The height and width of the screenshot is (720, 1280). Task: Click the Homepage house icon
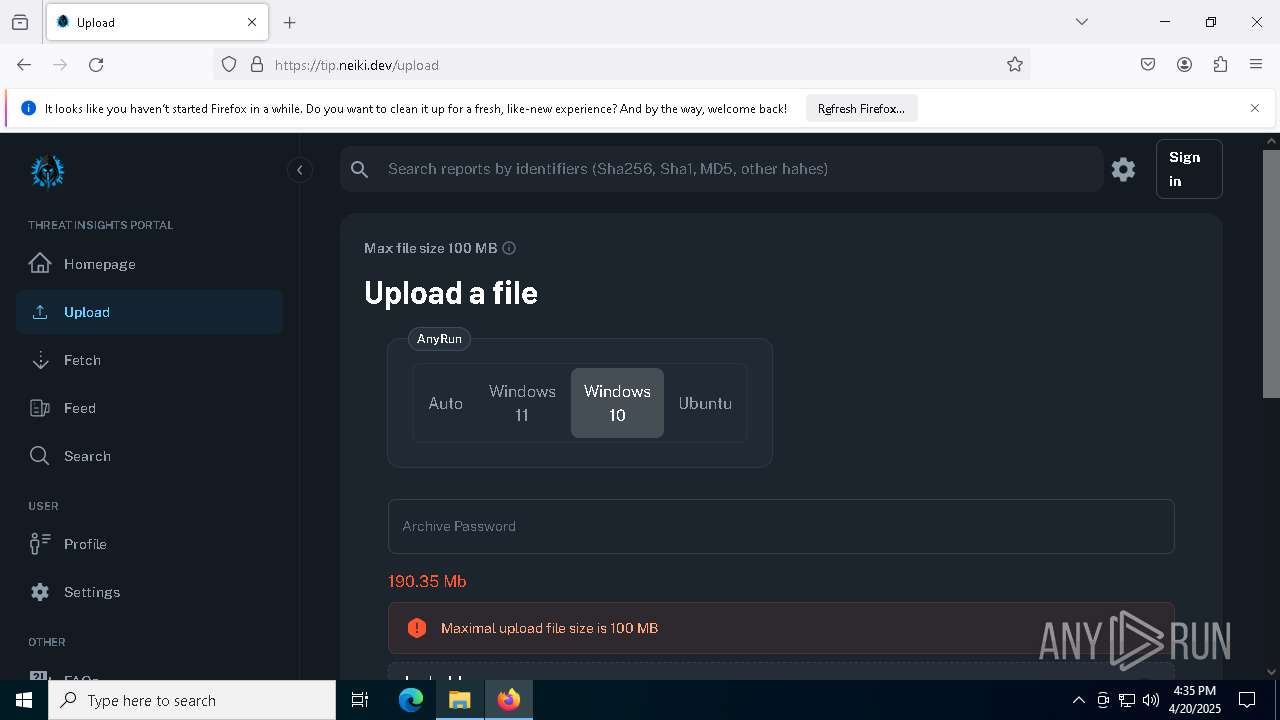40,263
